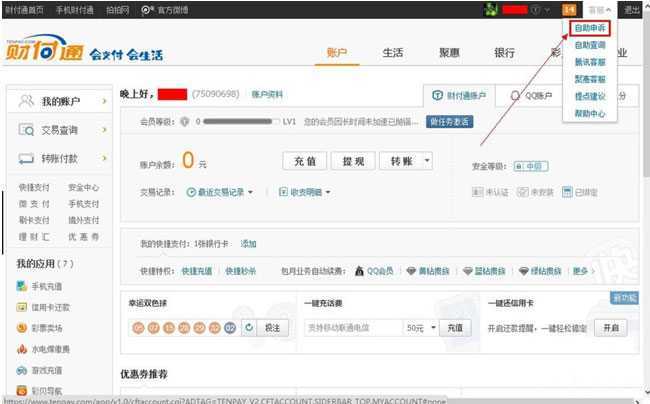This screenshot has height=404, width=650.
Task: Open 安全中心 in the sidebar
Action: (x=84, y=187)
